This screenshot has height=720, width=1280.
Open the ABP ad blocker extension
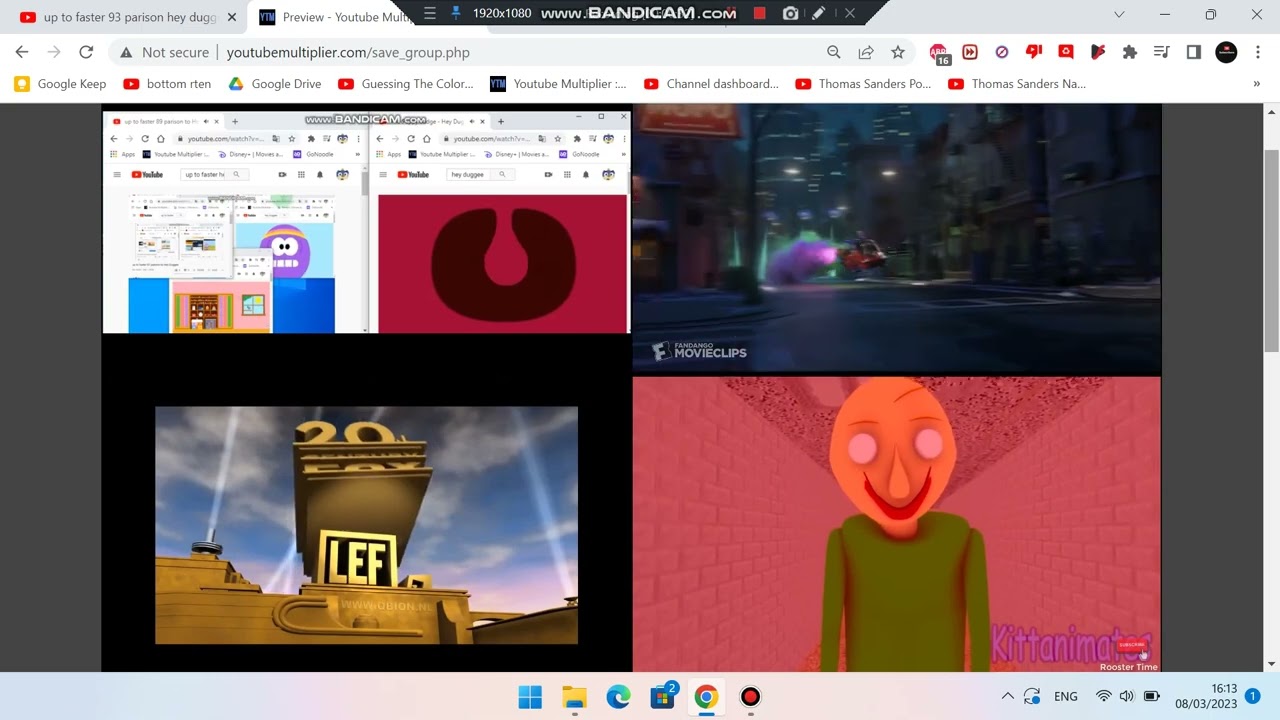[x=939, y=53]
